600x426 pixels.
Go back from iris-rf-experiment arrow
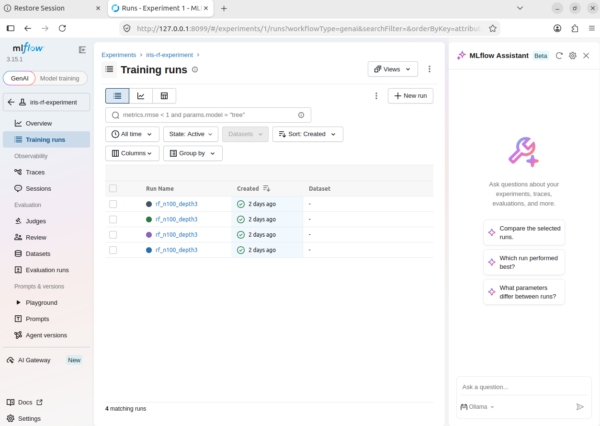[x=11, y=102]
